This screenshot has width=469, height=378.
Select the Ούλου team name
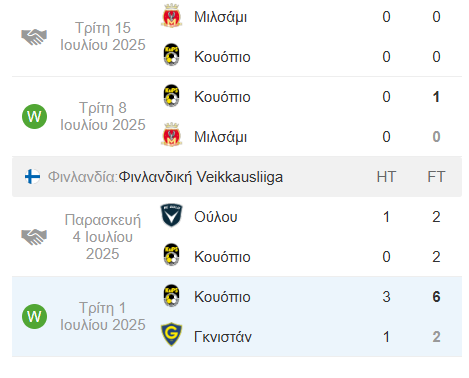[x=216, y=217]
